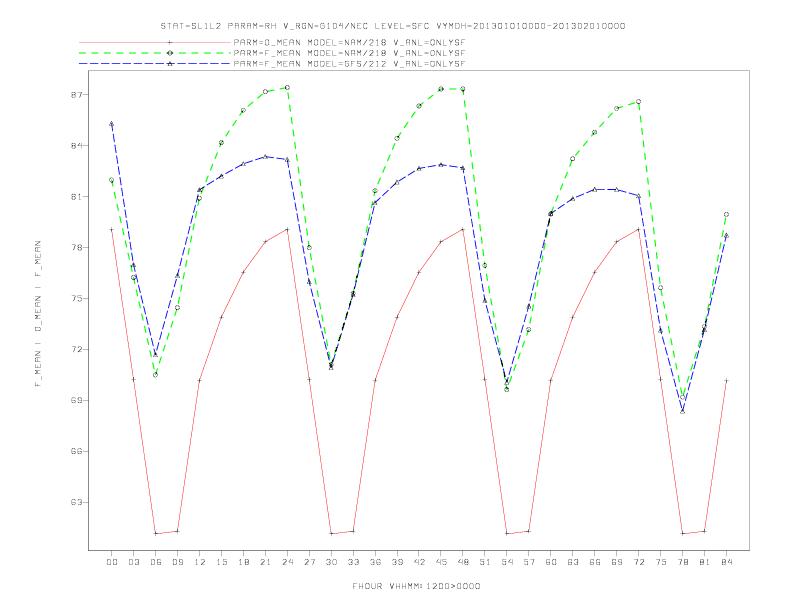792x612 pixels.
Task: Click the 45 forecast hour x-axis tick
Action: pos(441,562)
